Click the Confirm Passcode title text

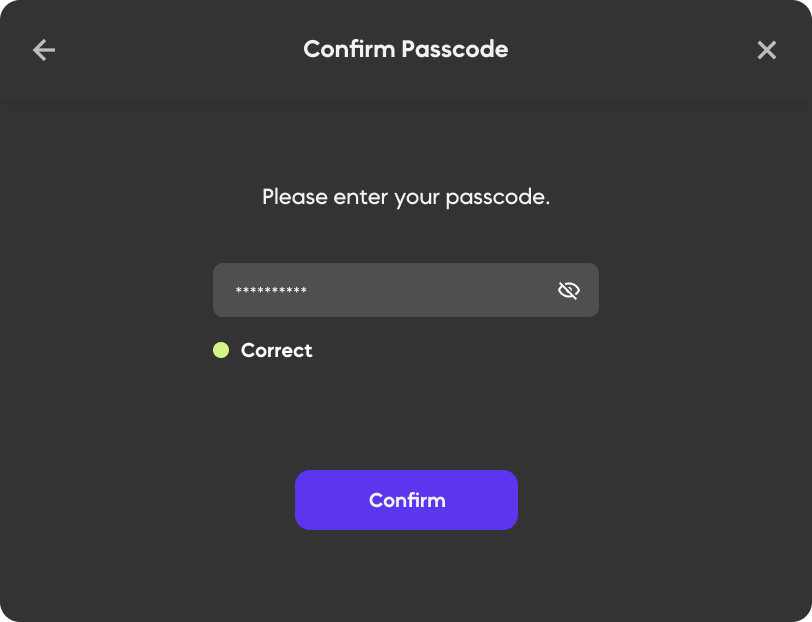tap(406, 49)
